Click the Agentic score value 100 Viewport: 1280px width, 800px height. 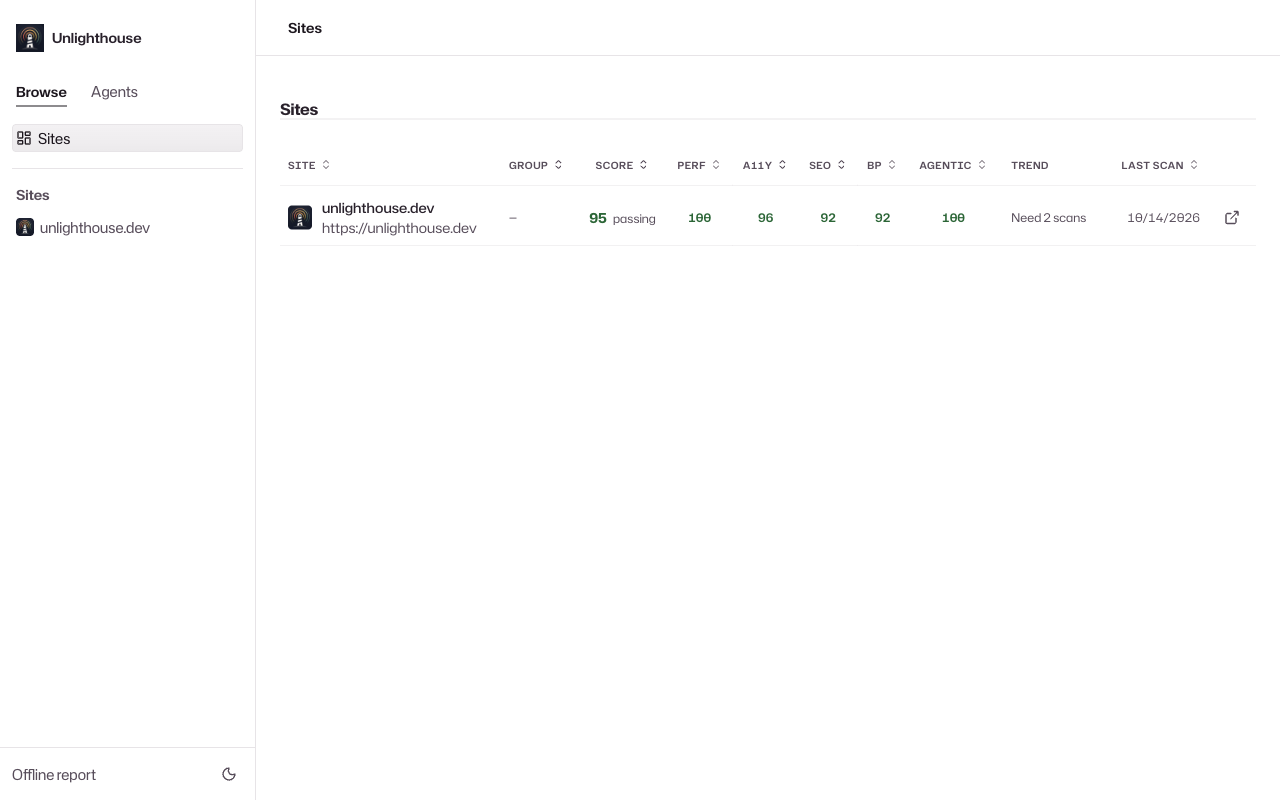click(953, 218)
